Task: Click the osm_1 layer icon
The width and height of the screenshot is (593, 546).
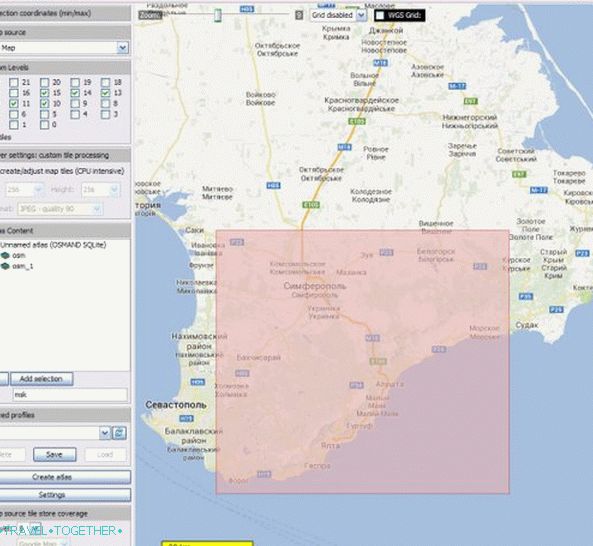Action: coord(5,266)
